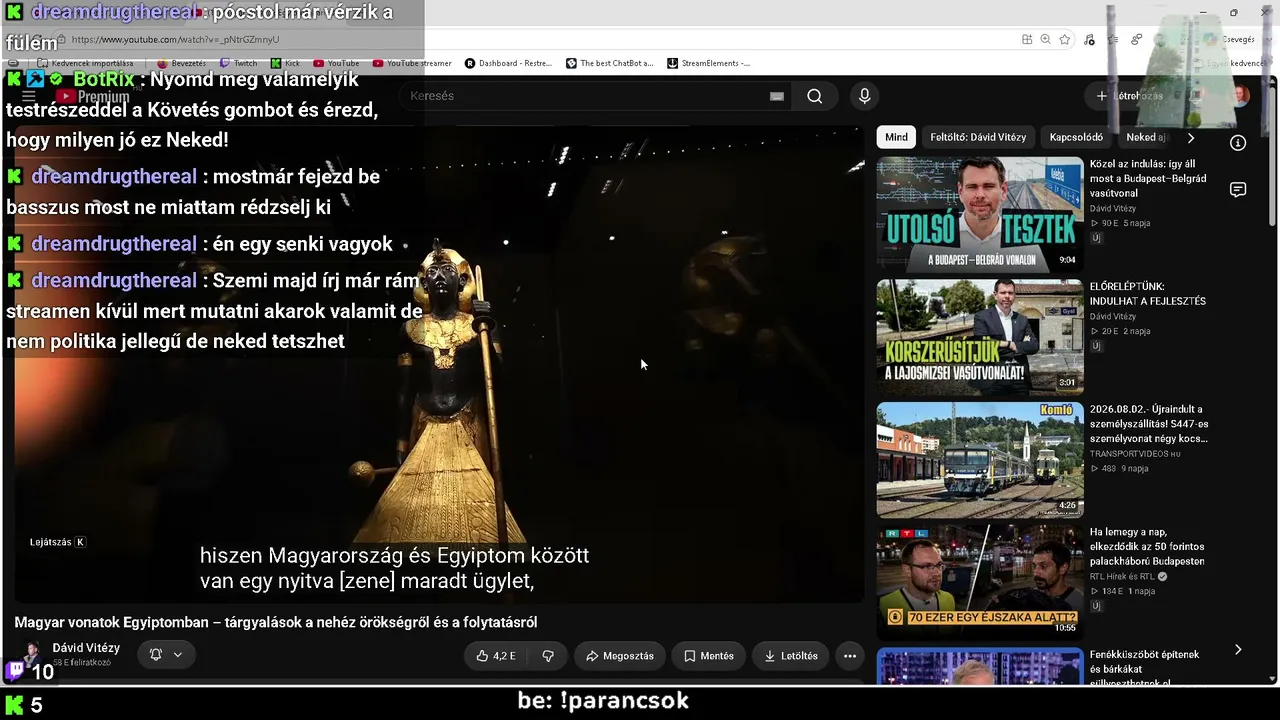The image size is (1280, 720).
Task: Open the Dashboard - Restream bookmark
Action: (x=508, y=63)
